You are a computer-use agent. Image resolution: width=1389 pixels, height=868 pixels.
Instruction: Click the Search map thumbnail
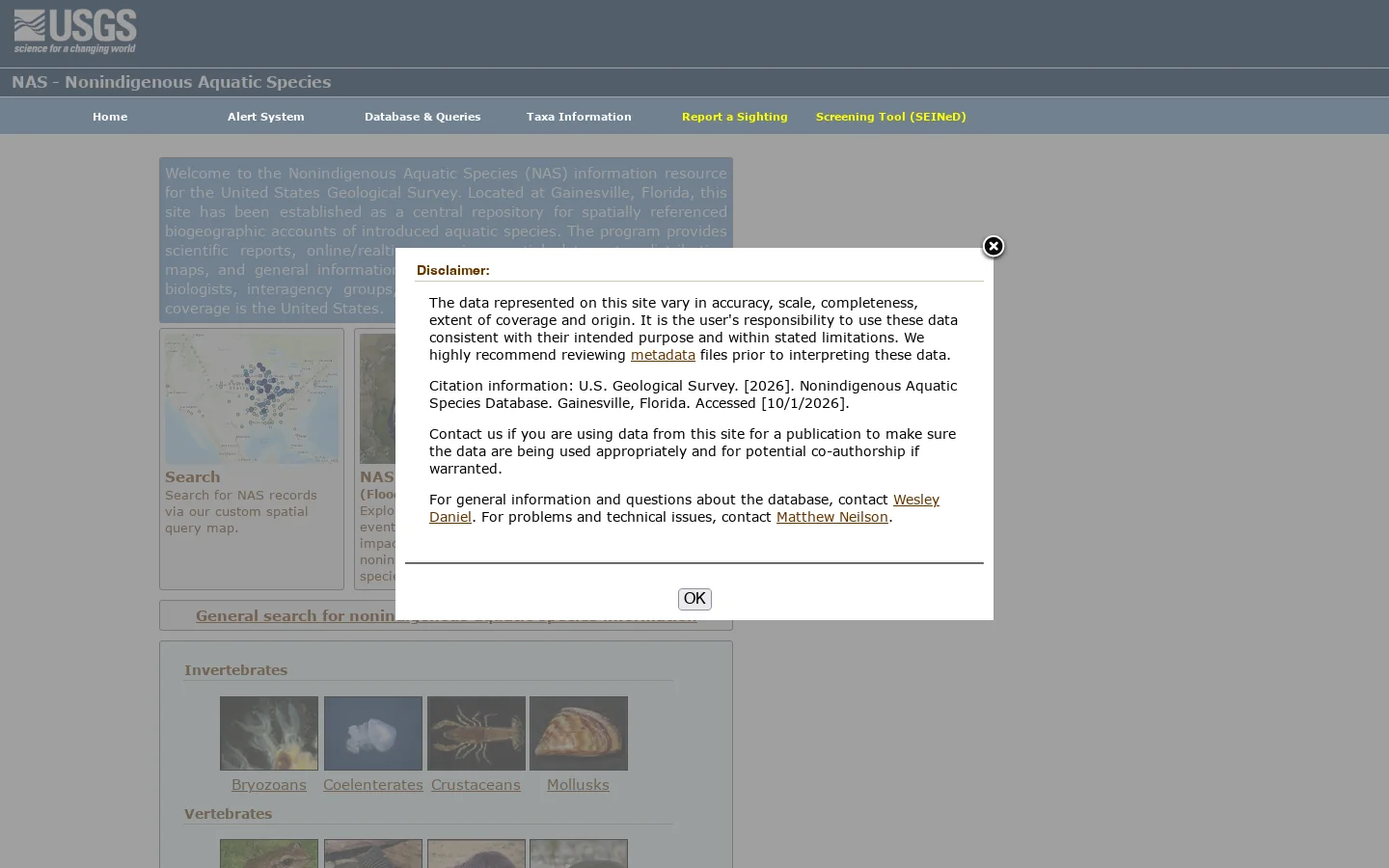(x=252, y=398)
